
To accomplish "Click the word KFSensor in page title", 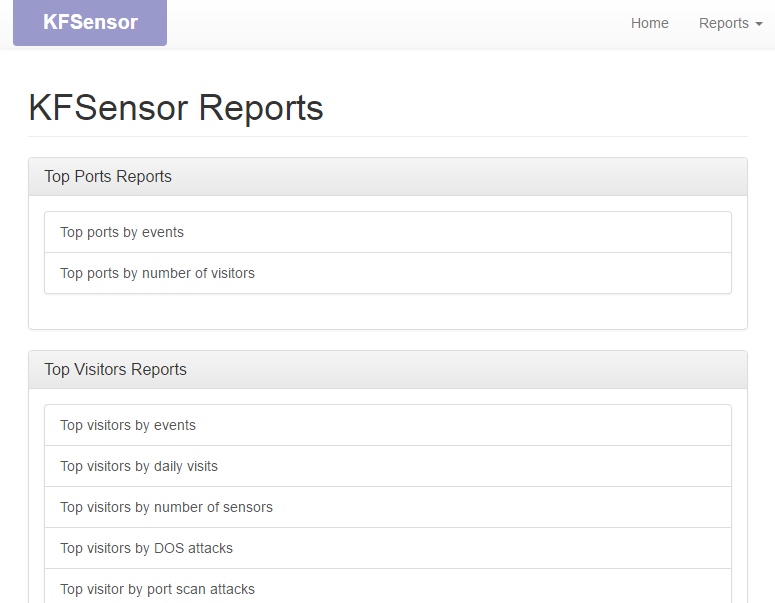I will (108, 108).
